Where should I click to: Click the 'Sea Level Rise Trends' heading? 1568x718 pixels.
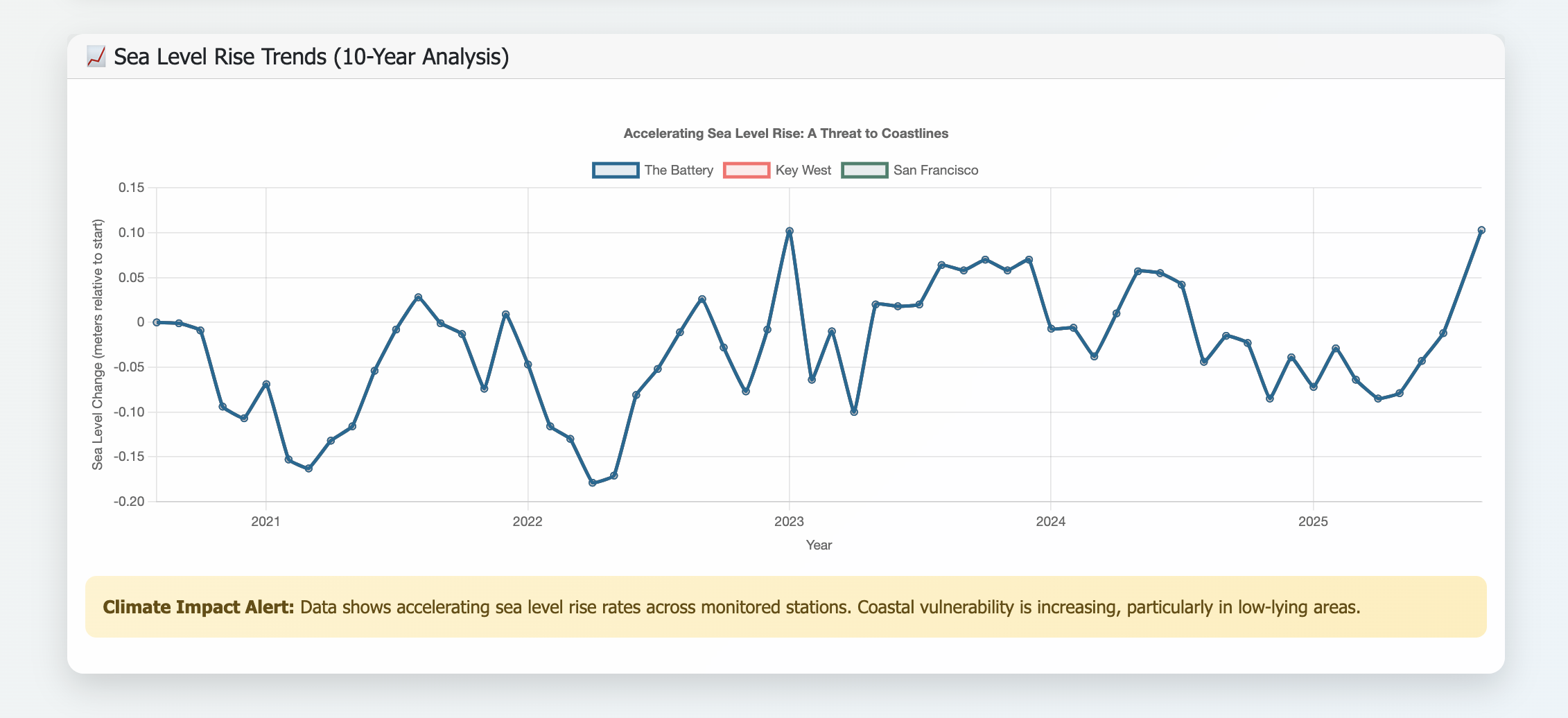[x=311, y=57]
